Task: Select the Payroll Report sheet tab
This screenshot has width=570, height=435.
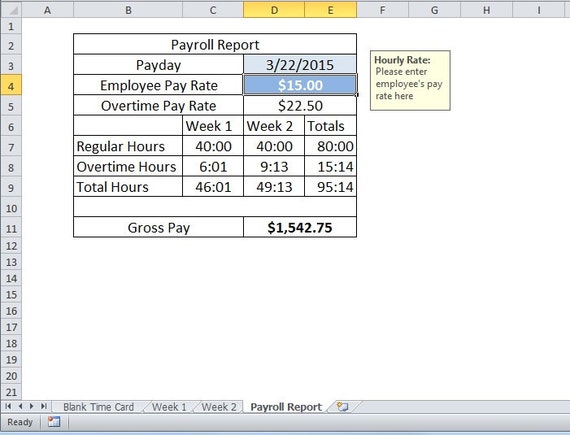Action: click(286, 407)
